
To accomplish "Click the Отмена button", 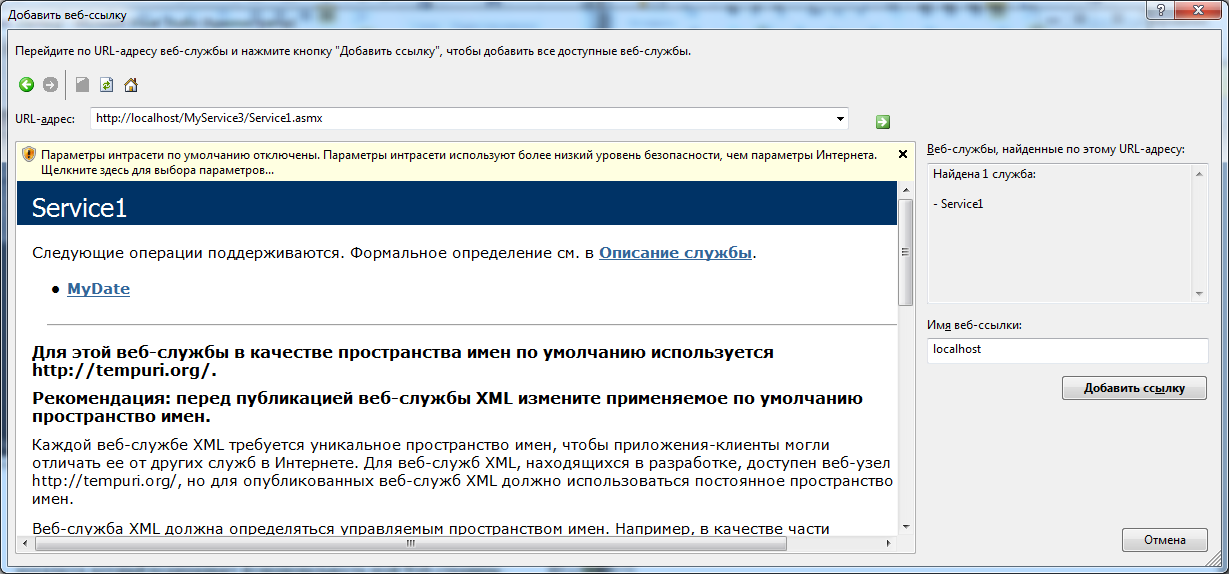I will pos(1165,540).
